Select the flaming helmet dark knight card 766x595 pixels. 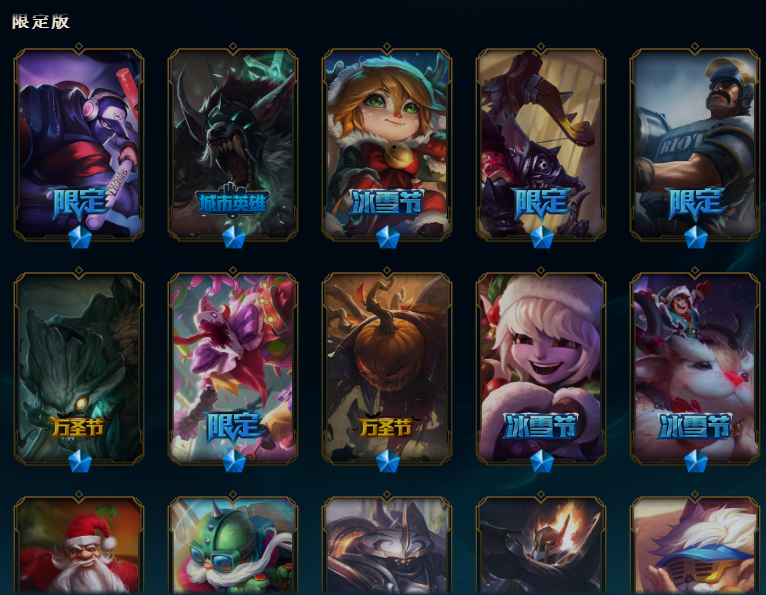click(541, 545)
